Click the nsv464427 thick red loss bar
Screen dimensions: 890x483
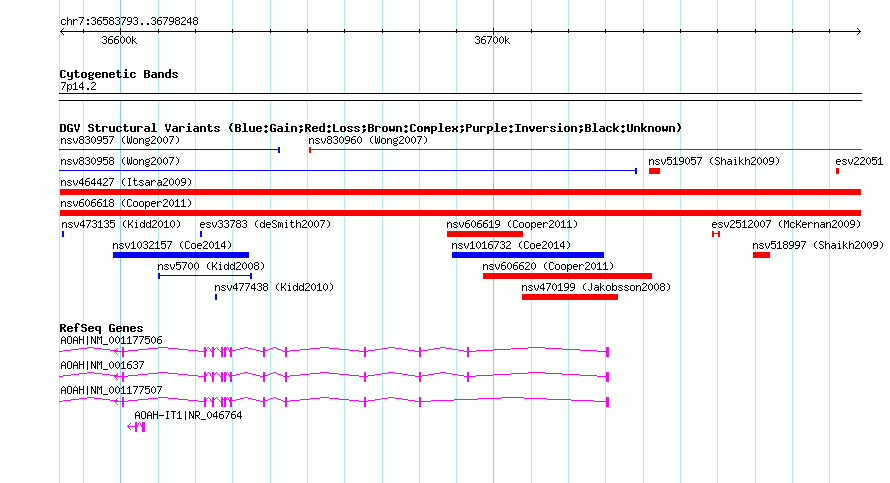(x=460, y=192)
